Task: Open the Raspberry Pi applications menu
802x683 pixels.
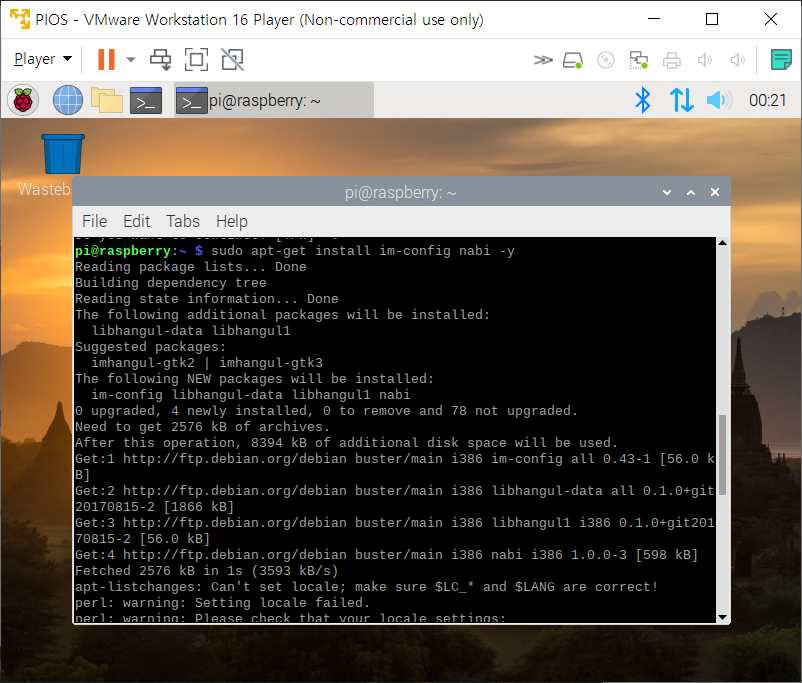Action: [24, 100]
